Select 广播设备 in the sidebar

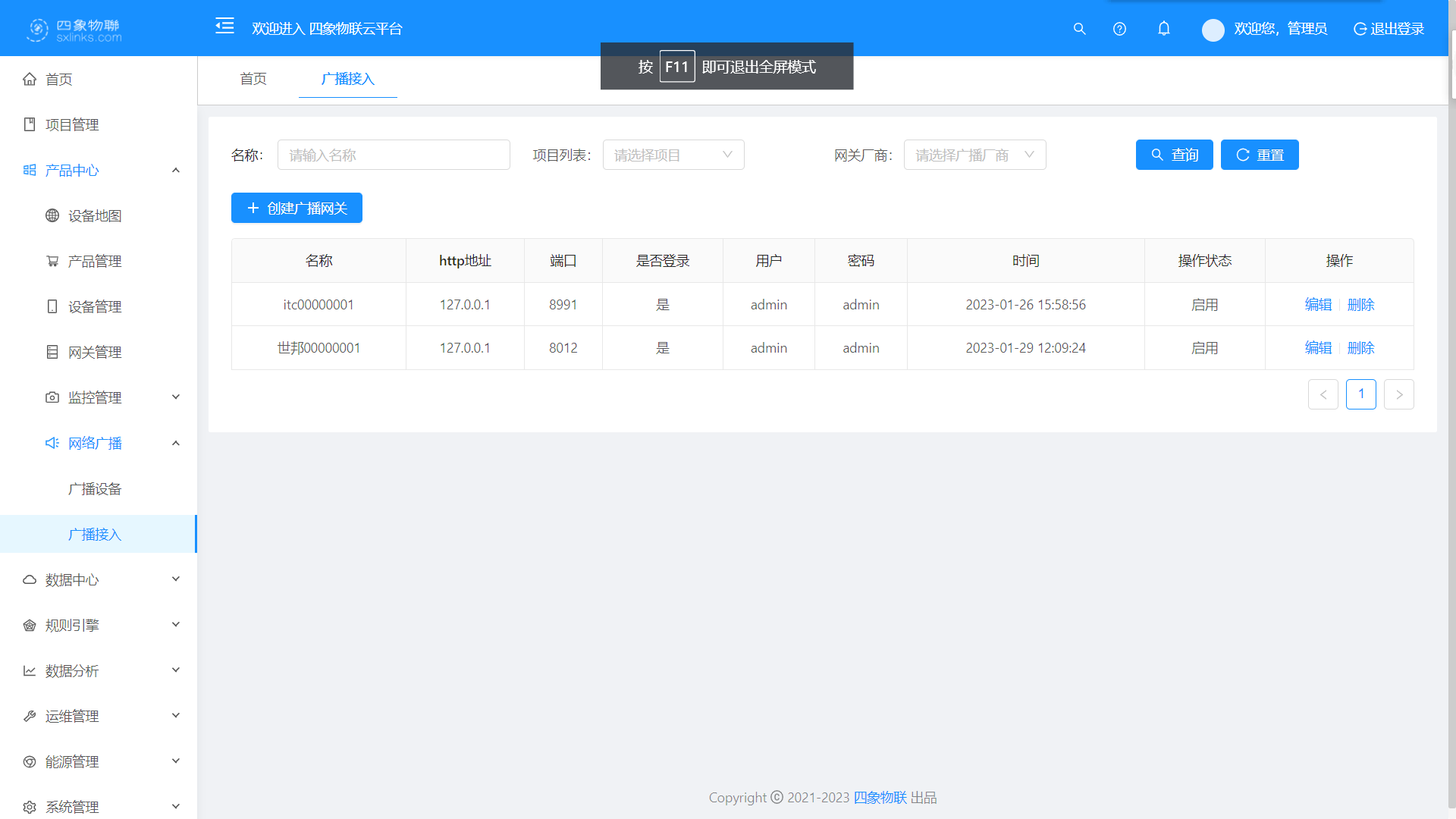click(x=95, y=489)
